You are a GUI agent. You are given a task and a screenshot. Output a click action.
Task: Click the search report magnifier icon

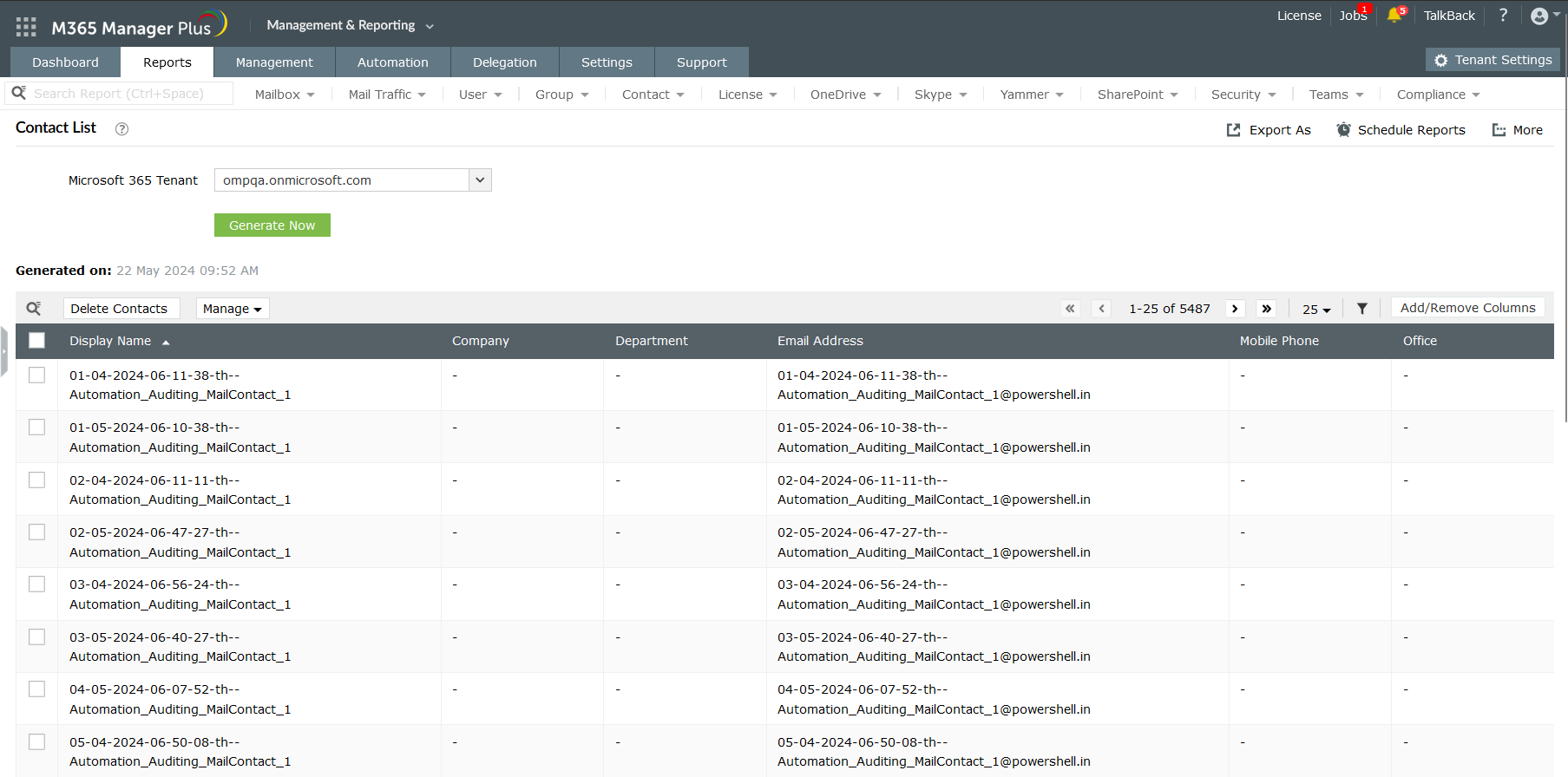click(19, 93)
